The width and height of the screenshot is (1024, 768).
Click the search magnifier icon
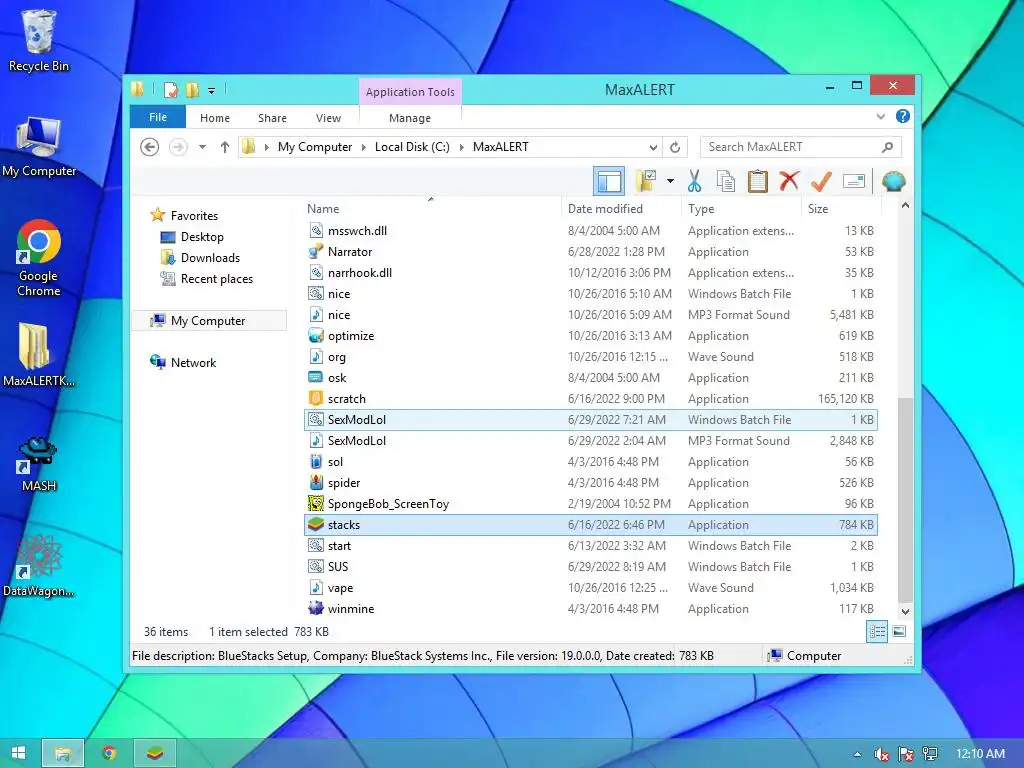pyautogui.click(x=887, y=147)
